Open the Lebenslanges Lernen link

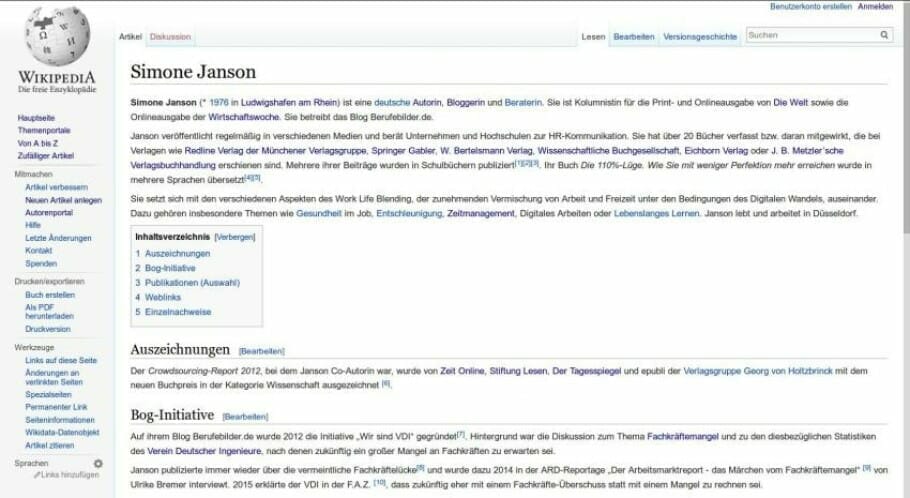pos(656,214)
